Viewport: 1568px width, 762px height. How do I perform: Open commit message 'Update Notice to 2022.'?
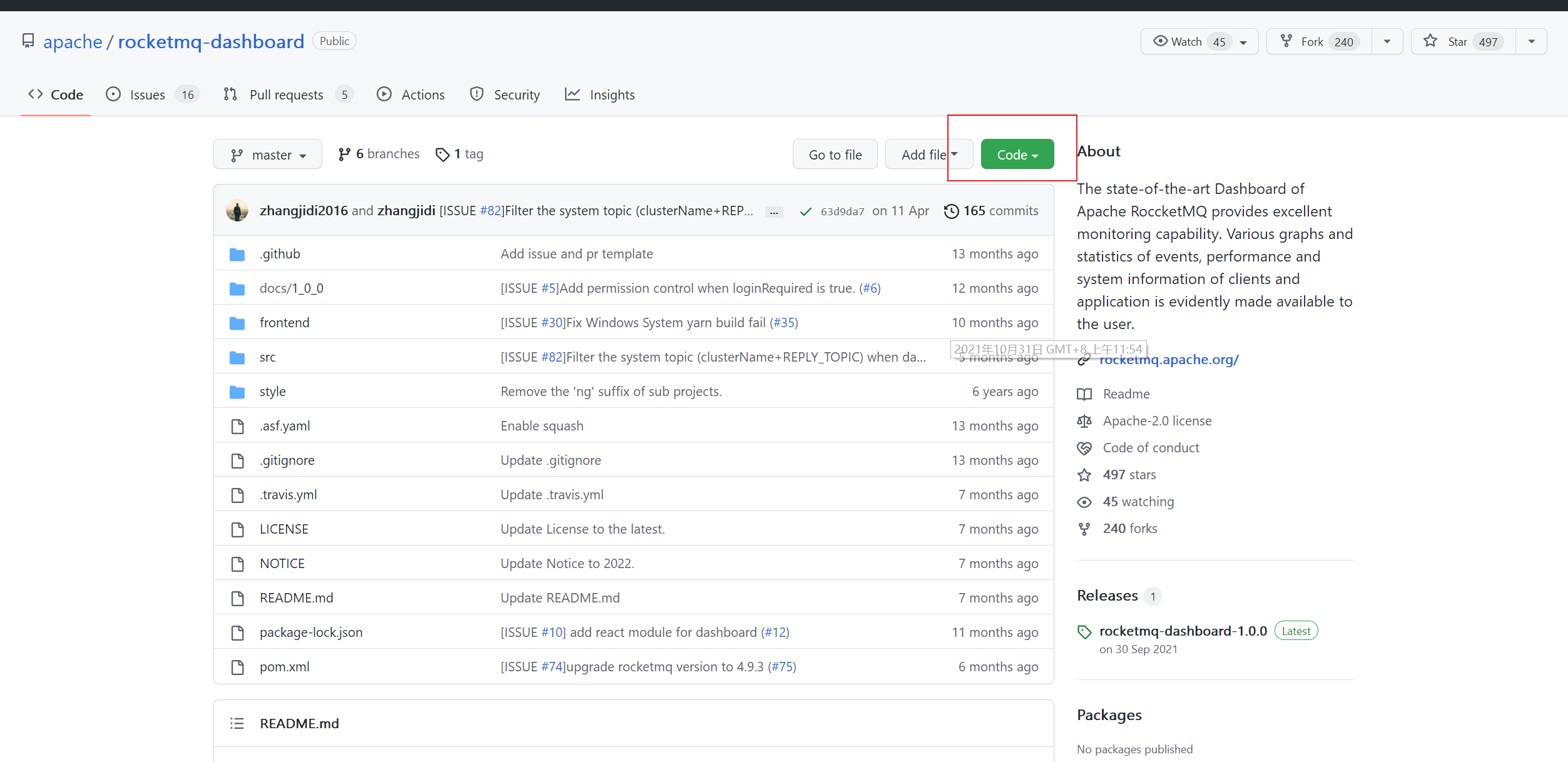pyautogui.click(x=568, y=564)
